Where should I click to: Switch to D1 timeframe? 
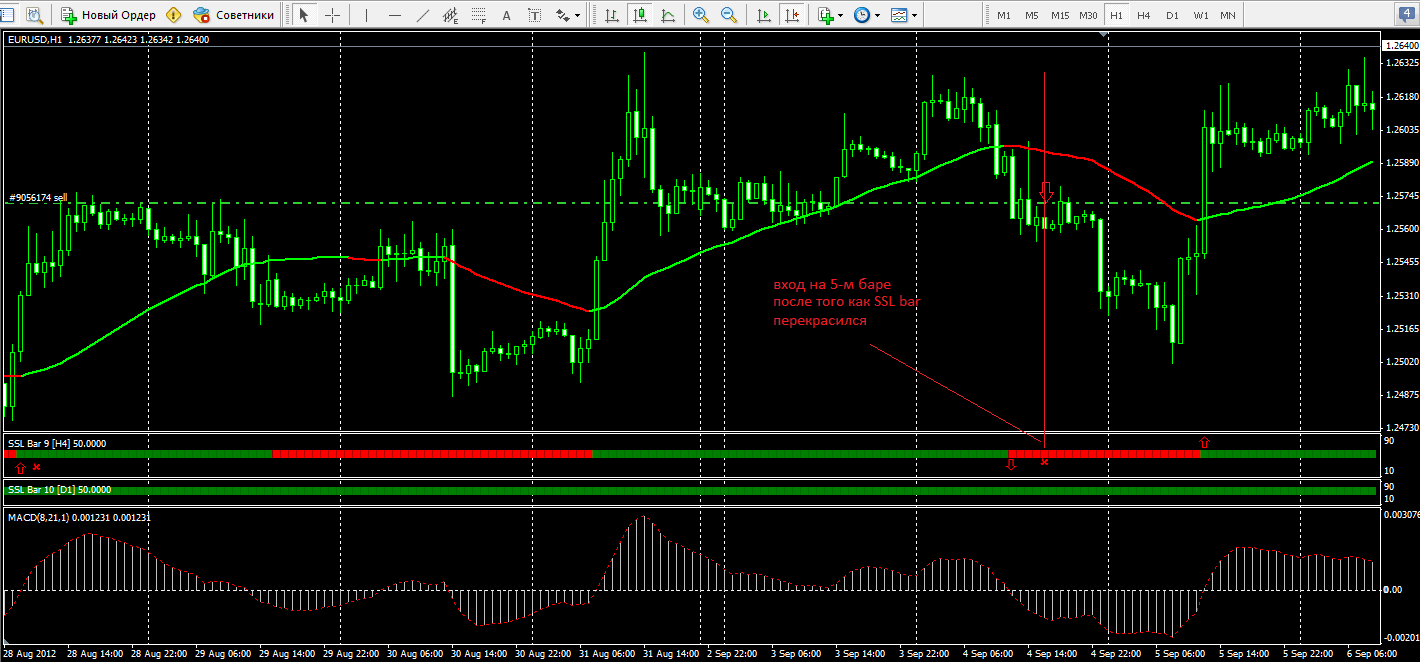pyautogui.click(x=1171, y=15)
